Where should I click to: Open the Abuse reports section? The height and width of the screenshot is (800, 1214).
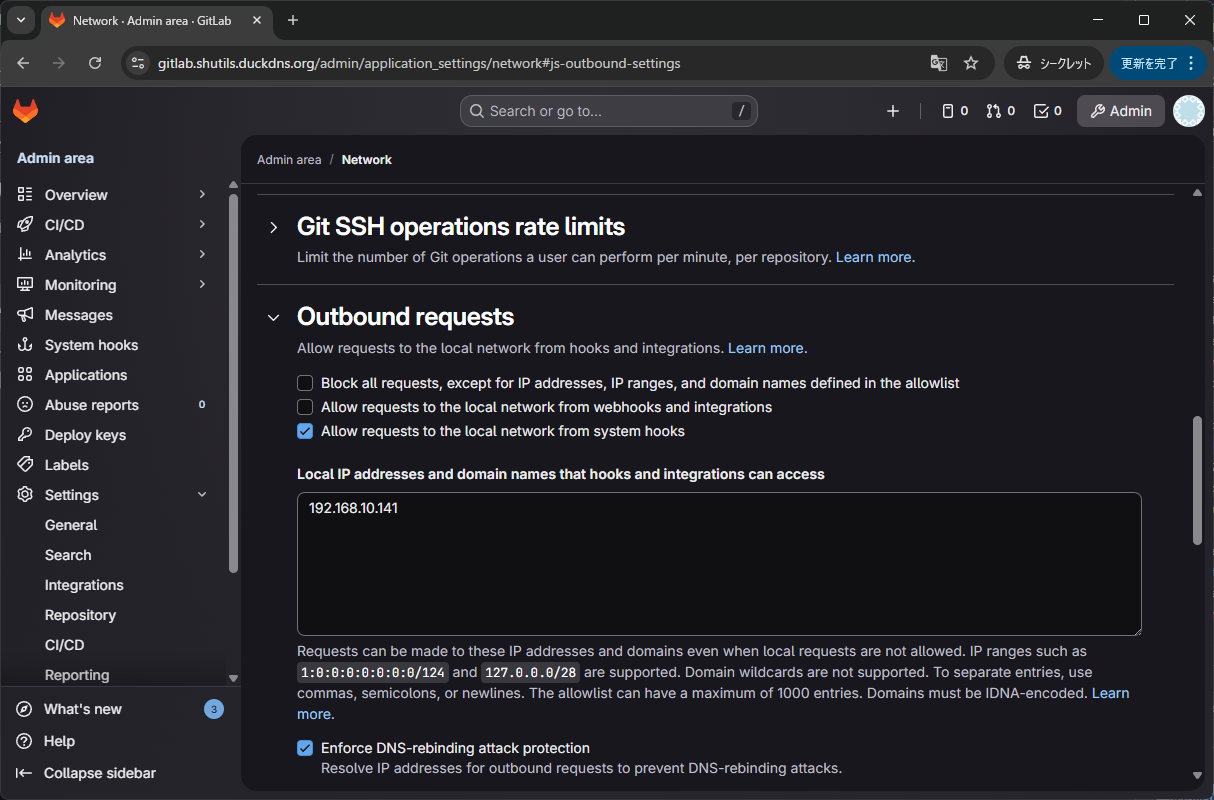[x=90, y=404]
